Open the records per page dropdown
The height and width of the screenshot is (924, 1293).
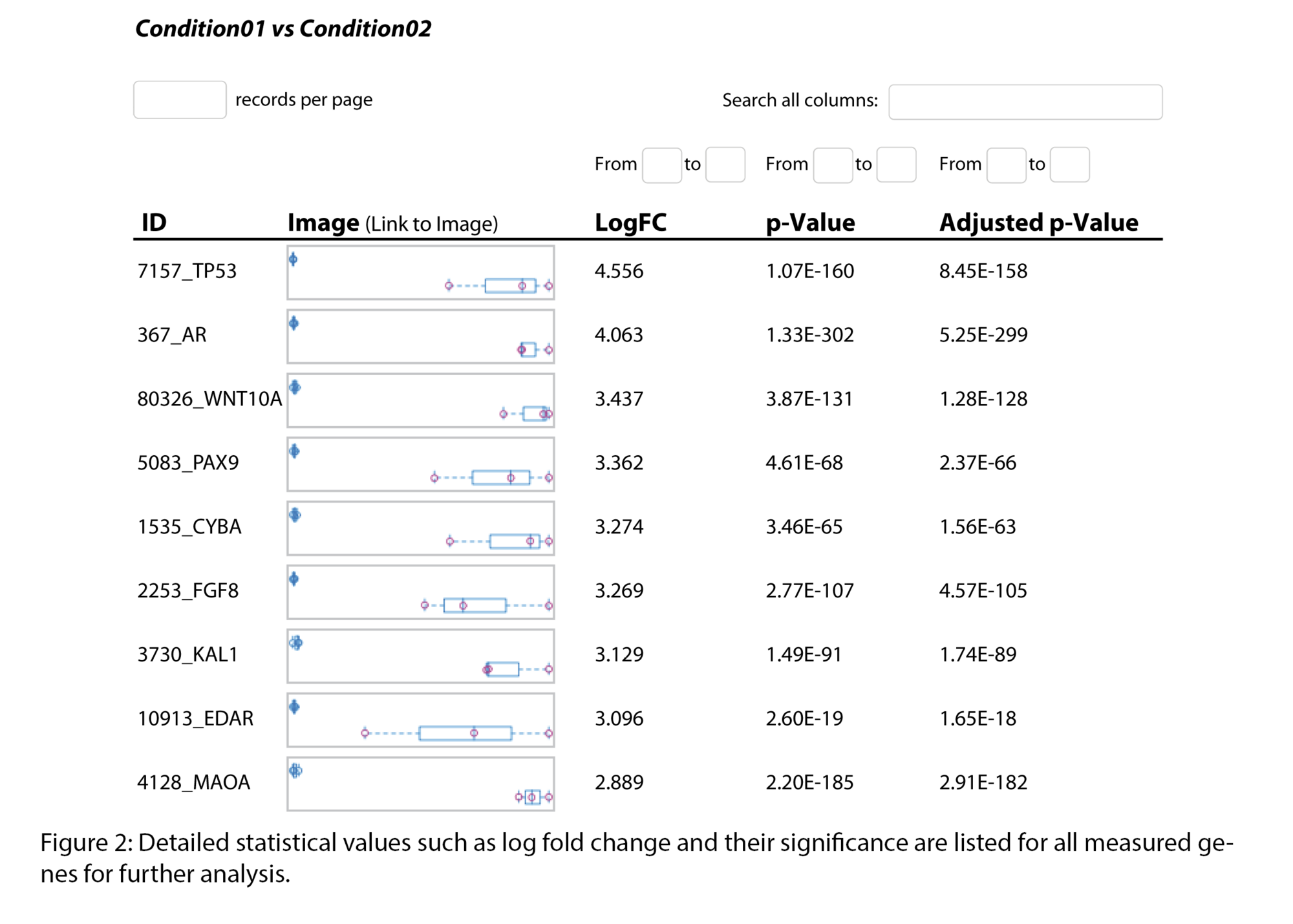tap(180, 100)
